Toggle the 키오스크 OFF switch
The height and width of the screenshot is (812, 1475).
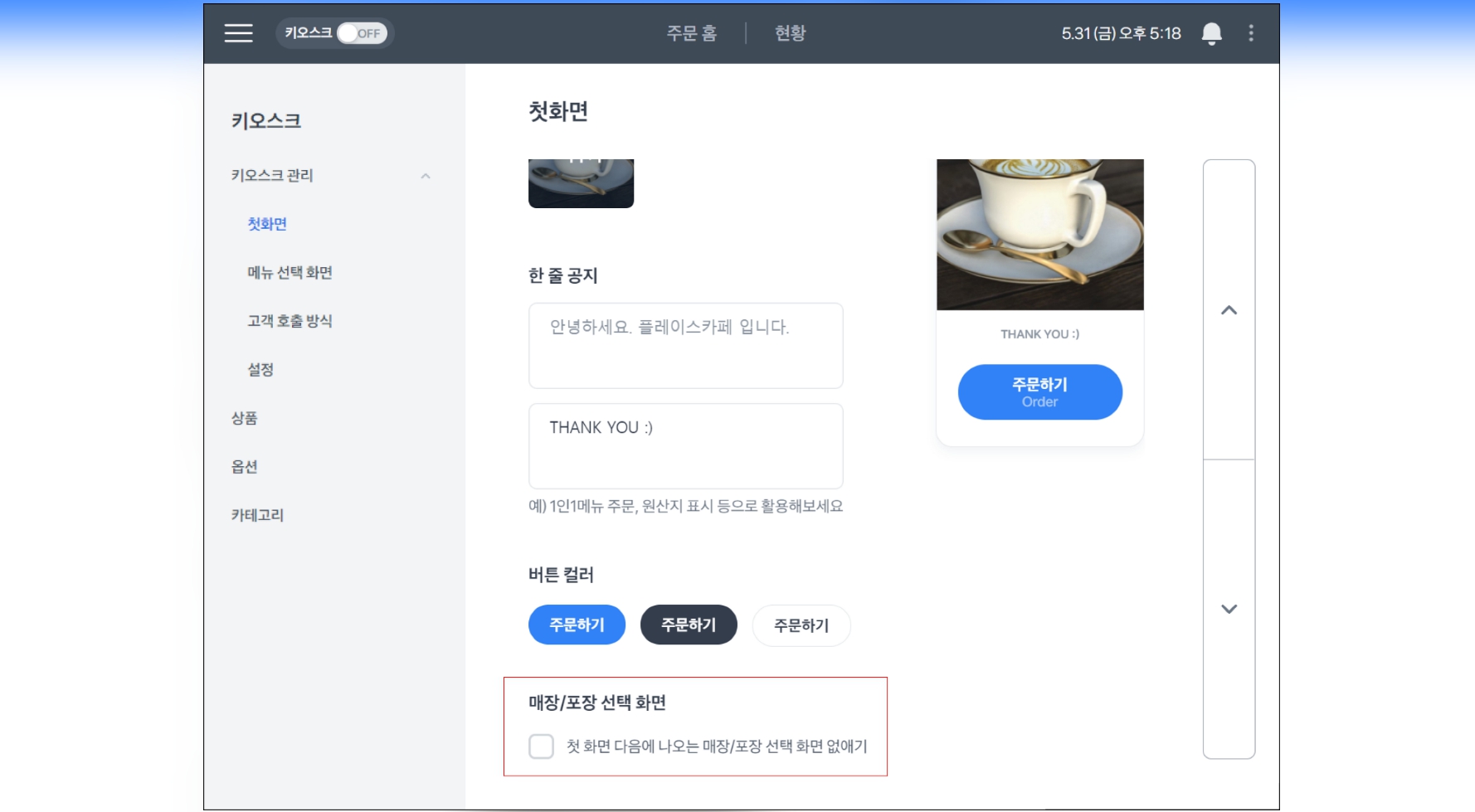point(362,33)
